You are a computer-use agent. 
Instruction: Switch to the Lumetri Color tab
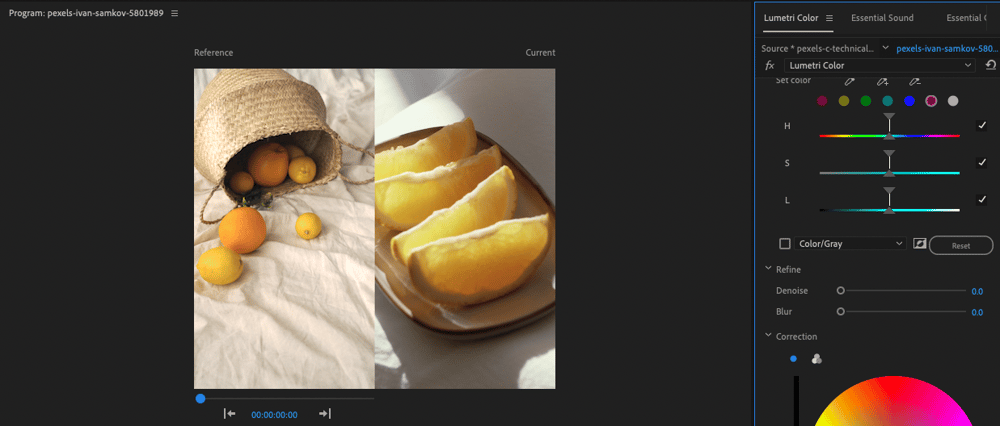[x=791, y=18]
